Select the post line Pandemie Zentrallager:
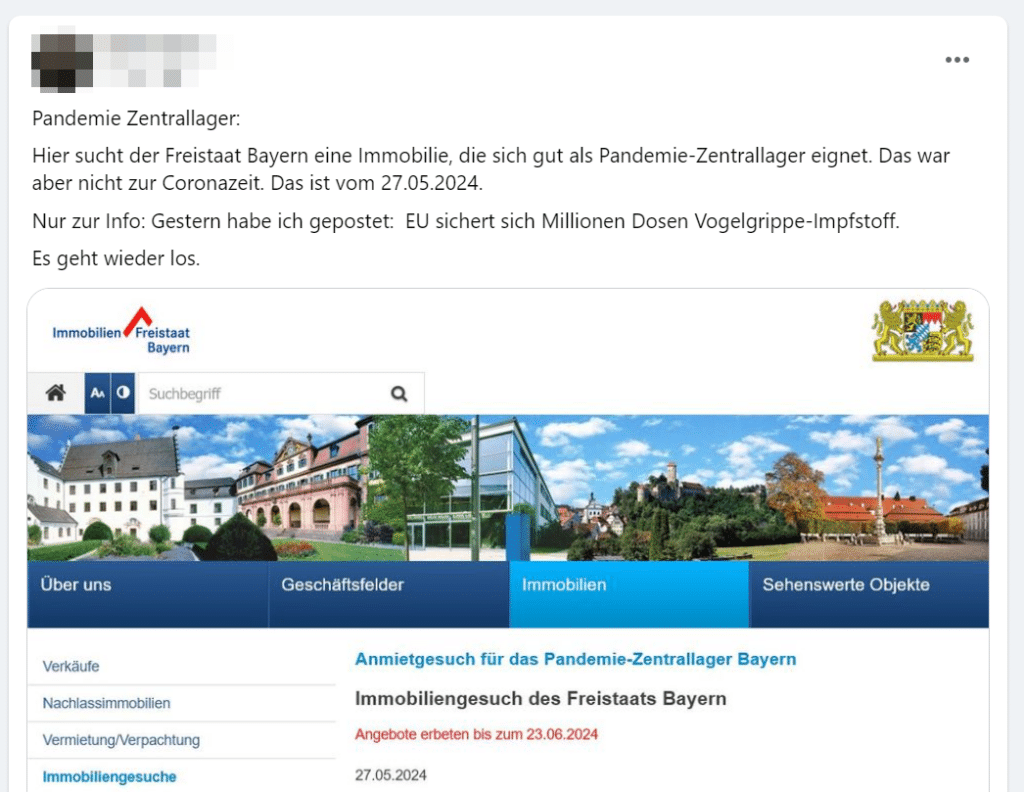Image resolution: width=1024 pixels, height=792 pixels. tap(136, 119)
